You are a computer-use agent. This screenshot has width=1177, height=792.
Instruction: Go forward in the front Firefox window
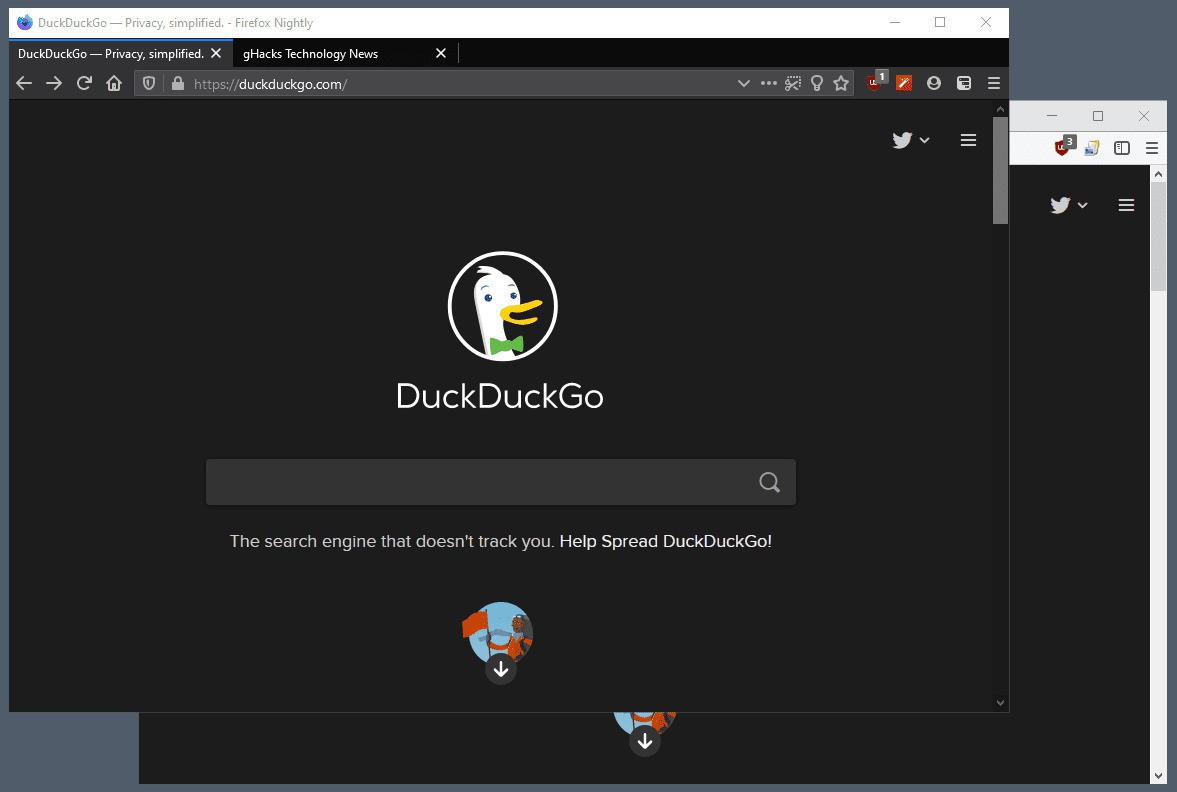54,83
